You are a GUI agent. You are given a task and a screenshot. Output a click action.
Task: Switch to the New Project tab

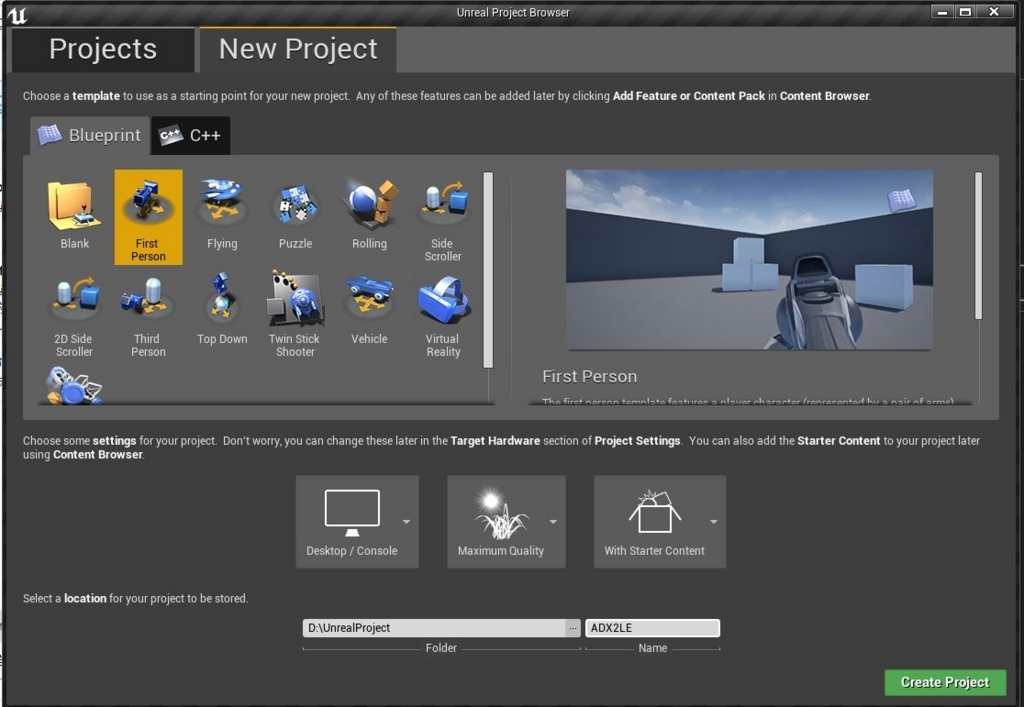[x=298, y=50]
